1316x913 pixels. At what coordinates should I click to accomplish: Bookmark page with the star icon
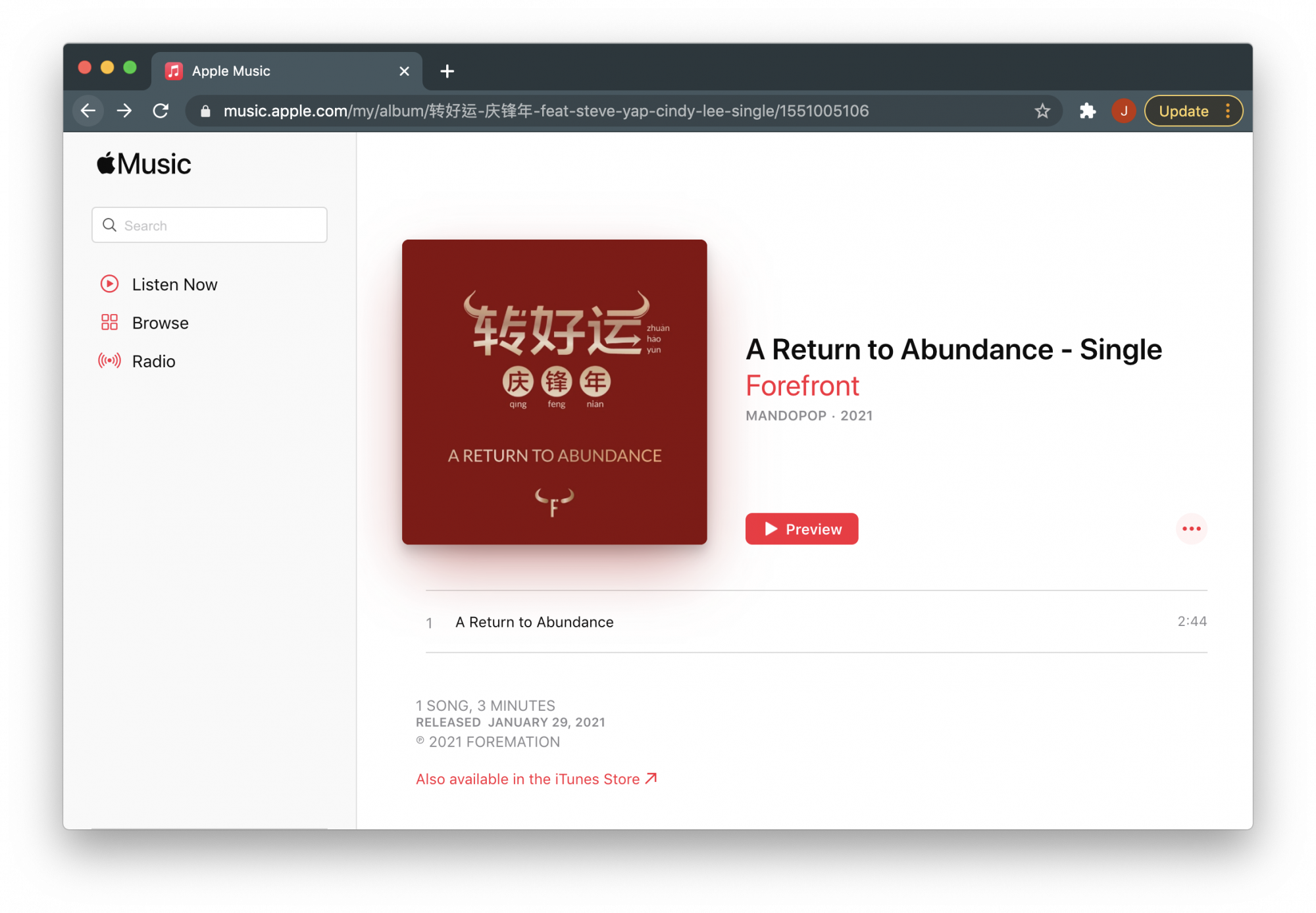[1042, 111]
